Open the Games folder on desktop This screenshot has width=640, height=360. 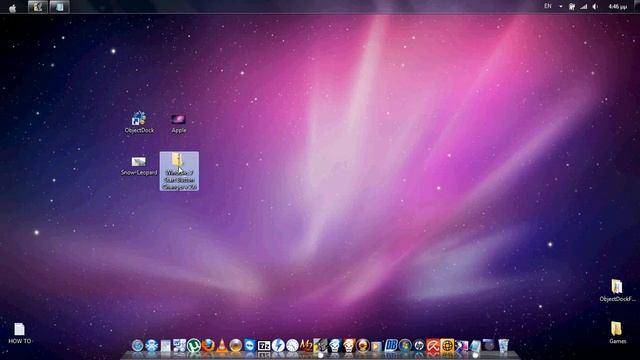coord(617,332)
